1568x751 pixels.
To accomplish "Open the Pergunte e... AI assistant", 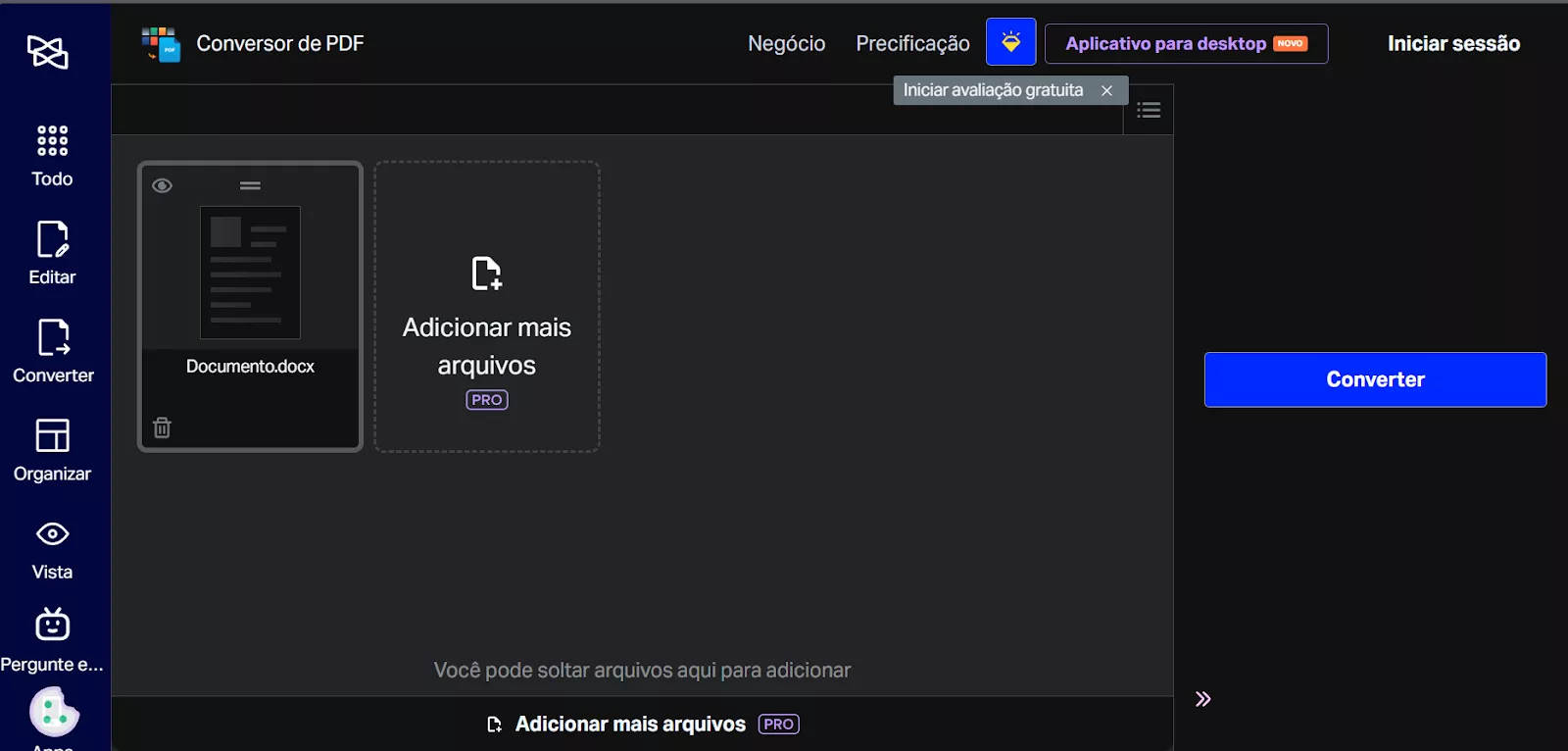I will point(52,640).
